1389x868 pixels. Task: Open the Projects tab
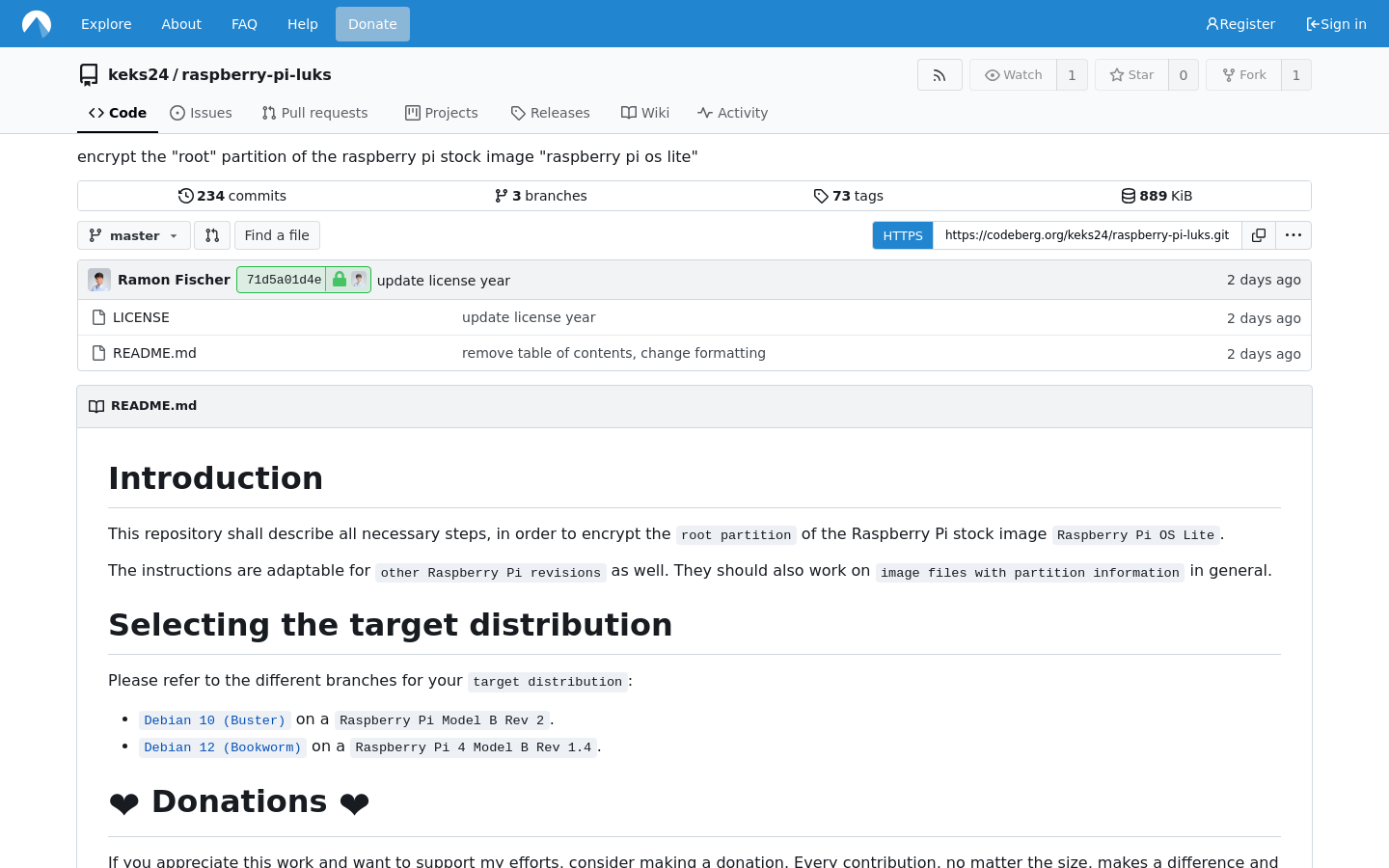(x=442, y=113)
